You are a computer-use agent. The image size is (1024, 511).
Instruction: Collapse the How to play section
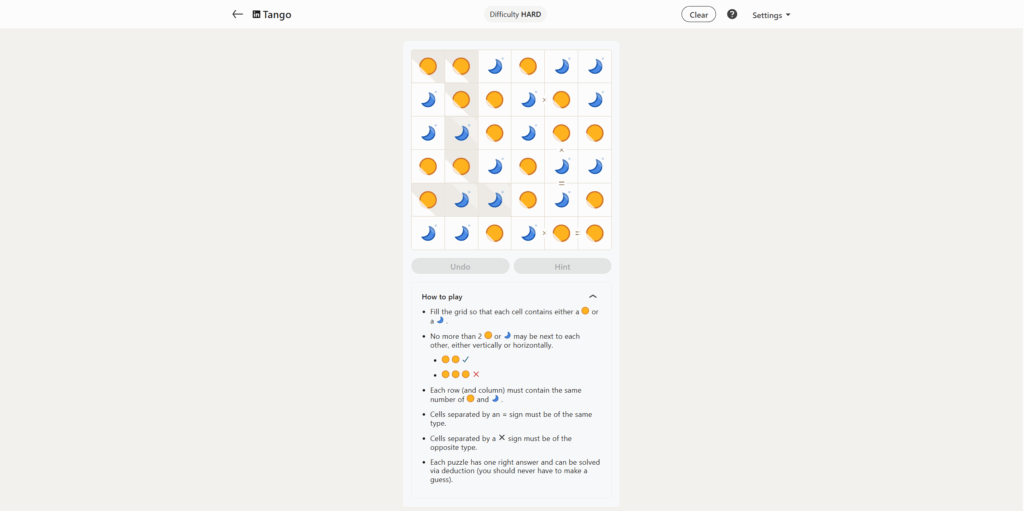coord(593,297)
